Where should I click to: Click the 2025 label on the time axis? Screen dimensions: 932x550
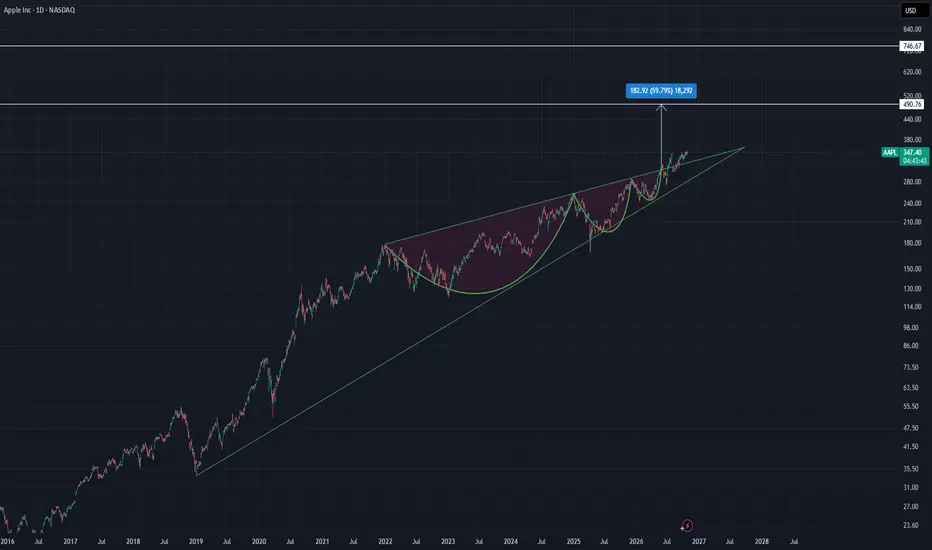point(574,542)
